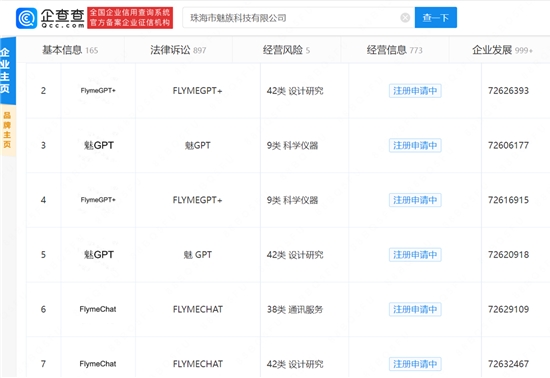Select the 经营信息 tab
550x378 pixels.
coord(395,50)
